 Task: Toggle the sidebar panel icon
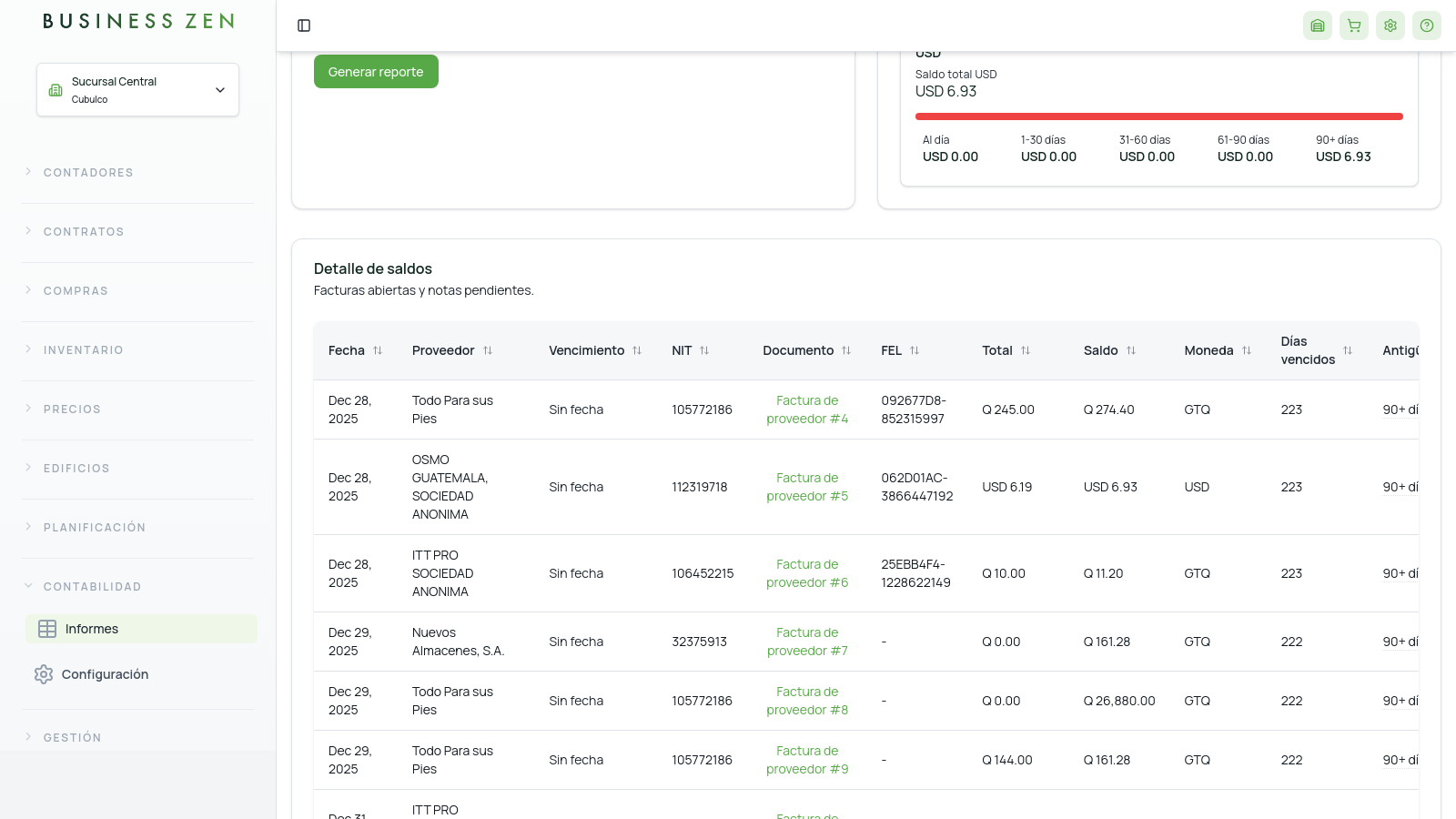click(304, 25)
